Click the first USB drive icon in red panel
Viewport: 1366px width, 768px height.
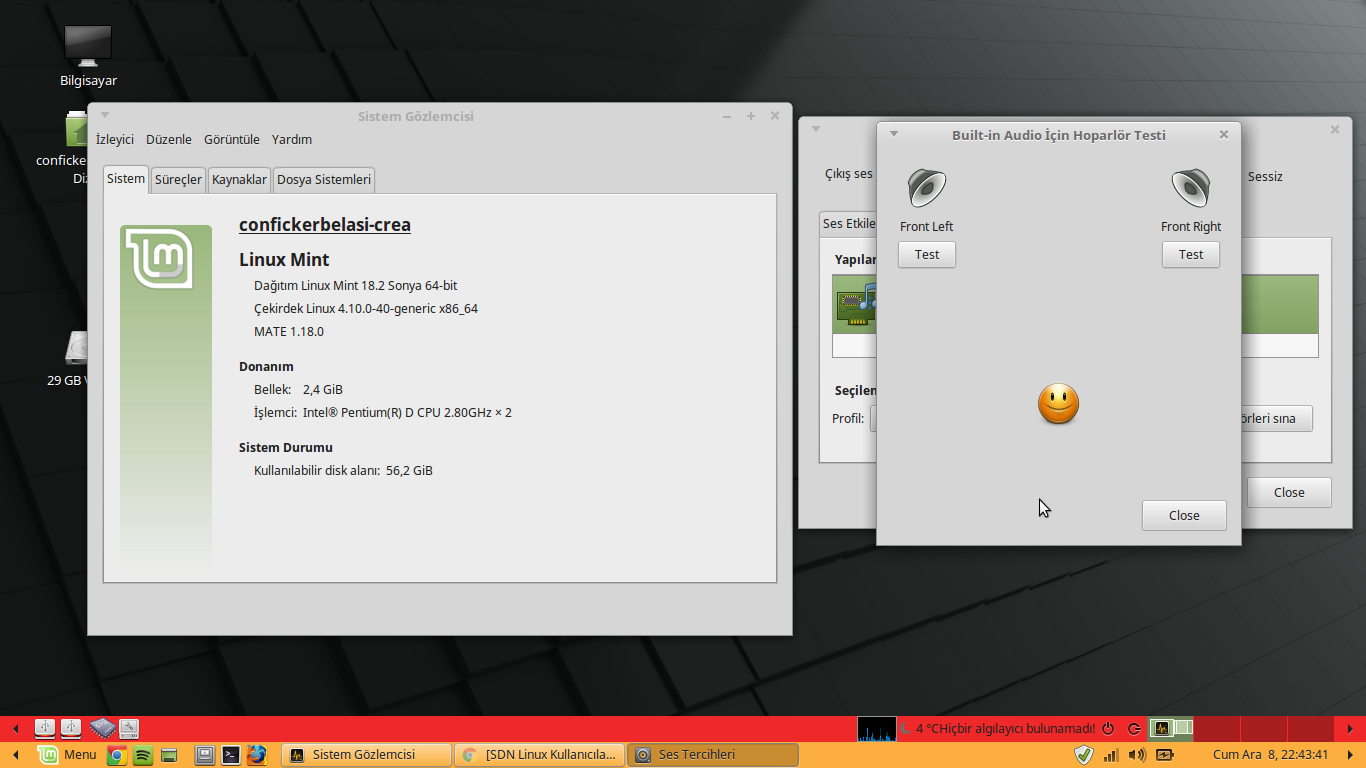pyautogui.click(x=45, y=729)
